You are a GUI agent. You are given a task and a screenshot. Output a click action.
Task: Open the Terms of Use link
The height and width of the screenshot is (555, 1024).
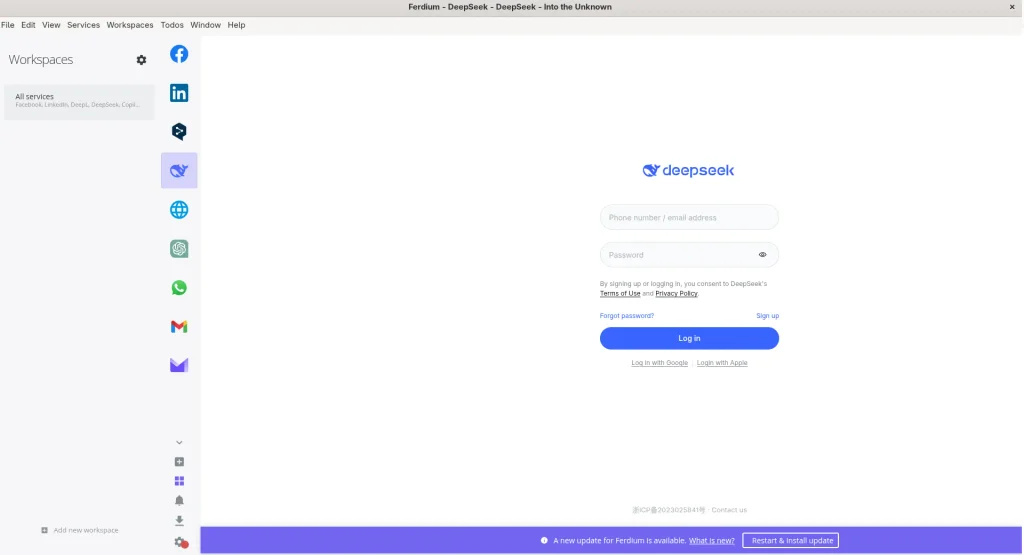[620, 294]
